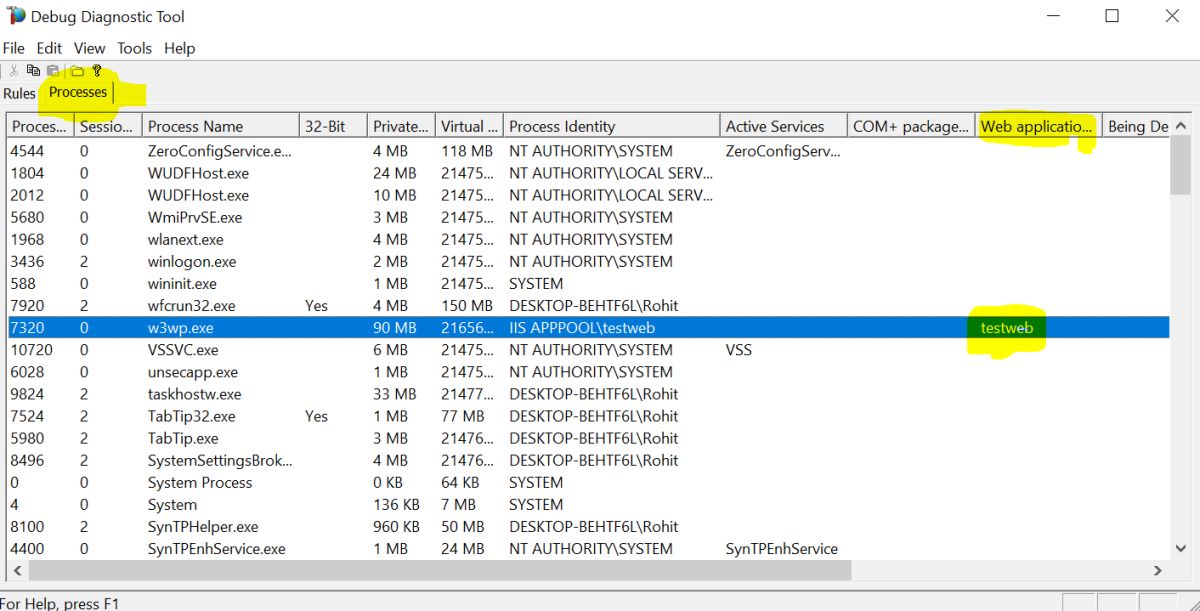Select the ZeroConfigService.exe process row

(587, 151)
